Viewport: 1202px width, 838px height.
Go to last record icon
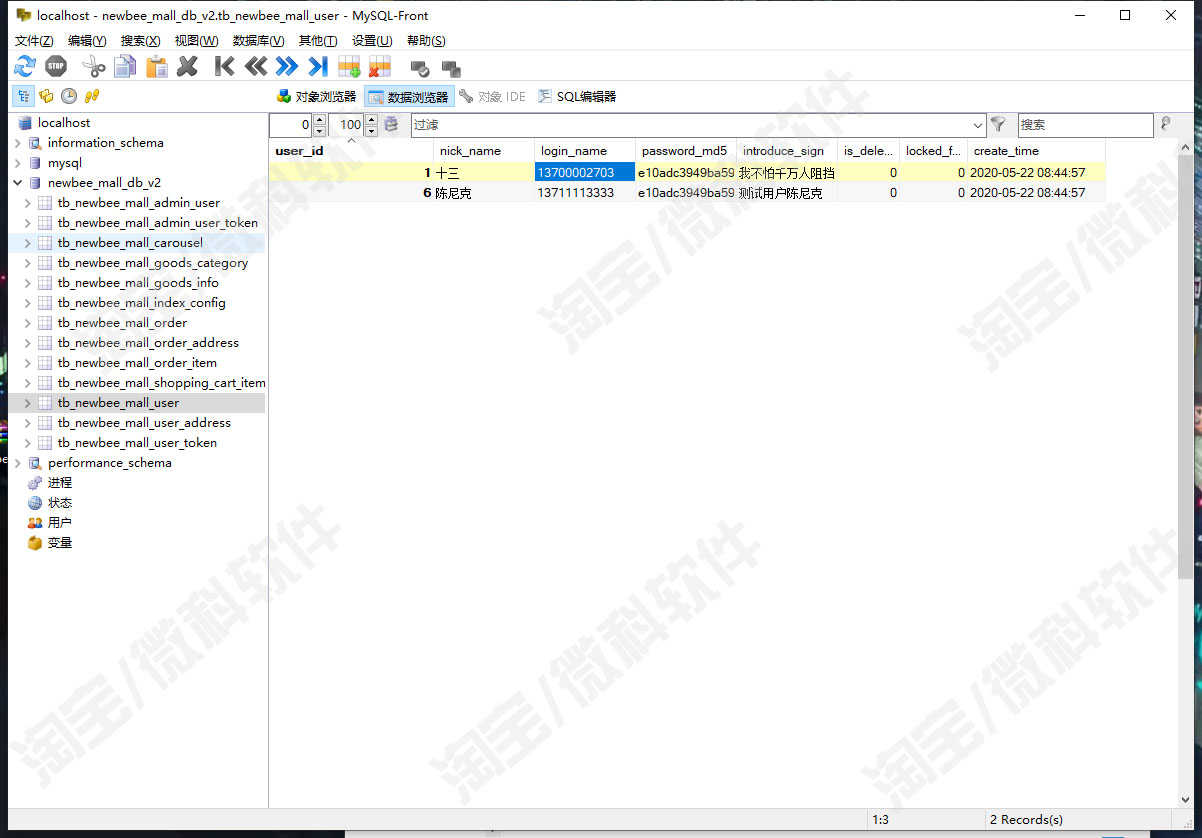[318, 67]
